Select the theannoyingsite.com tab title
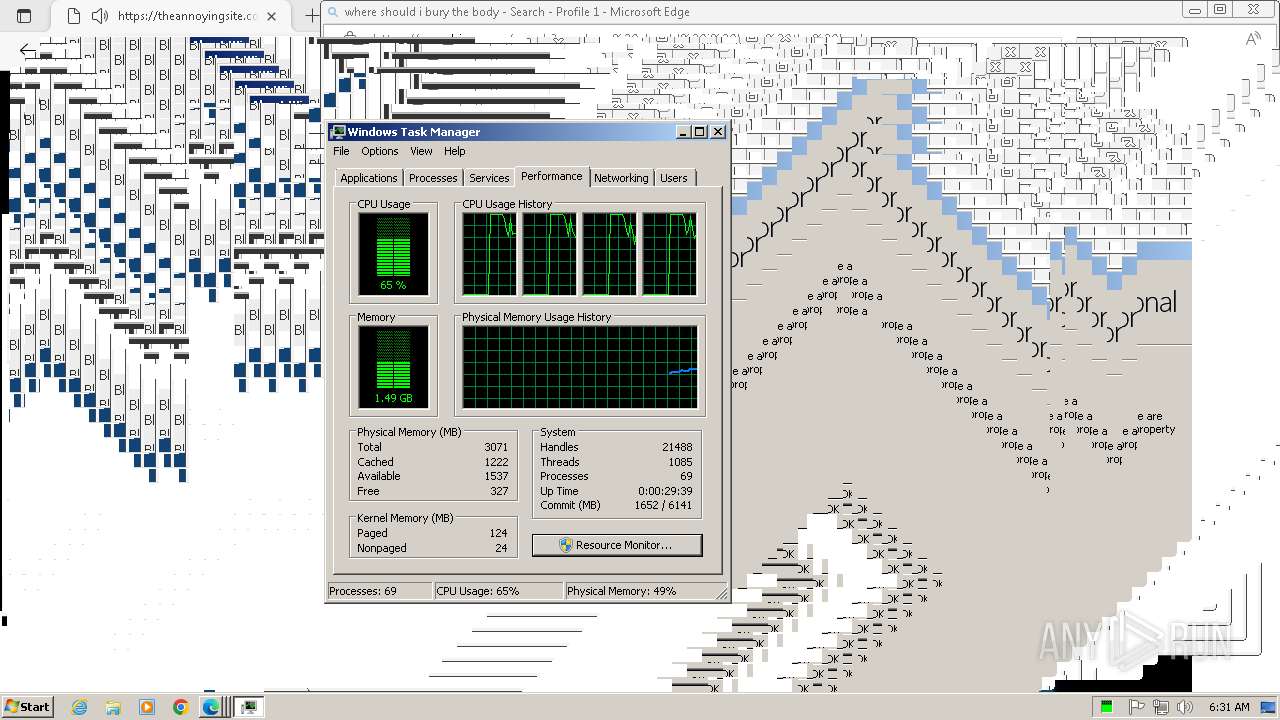The width and height of the screenshot is (1280, 720). (x=187, y=16)
